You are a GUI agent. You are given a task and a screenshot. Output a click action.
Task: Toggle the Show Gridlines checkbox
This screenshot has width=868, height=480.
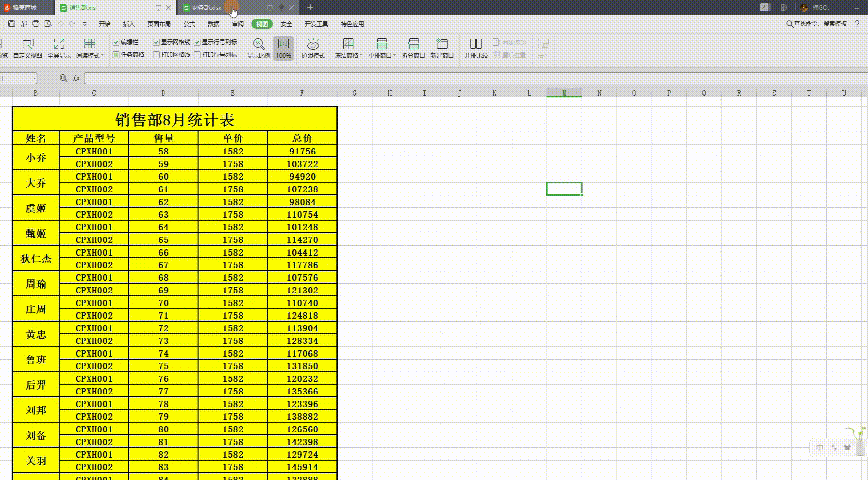coord(157,42)
